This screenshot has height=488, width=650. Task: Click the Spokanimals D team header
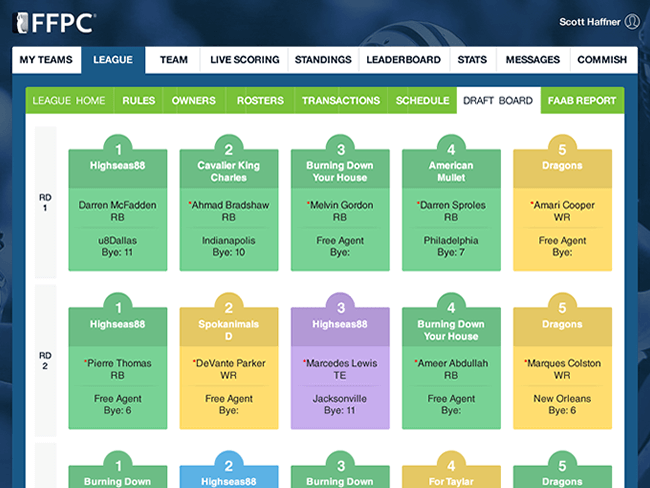[x=229, y=330]
